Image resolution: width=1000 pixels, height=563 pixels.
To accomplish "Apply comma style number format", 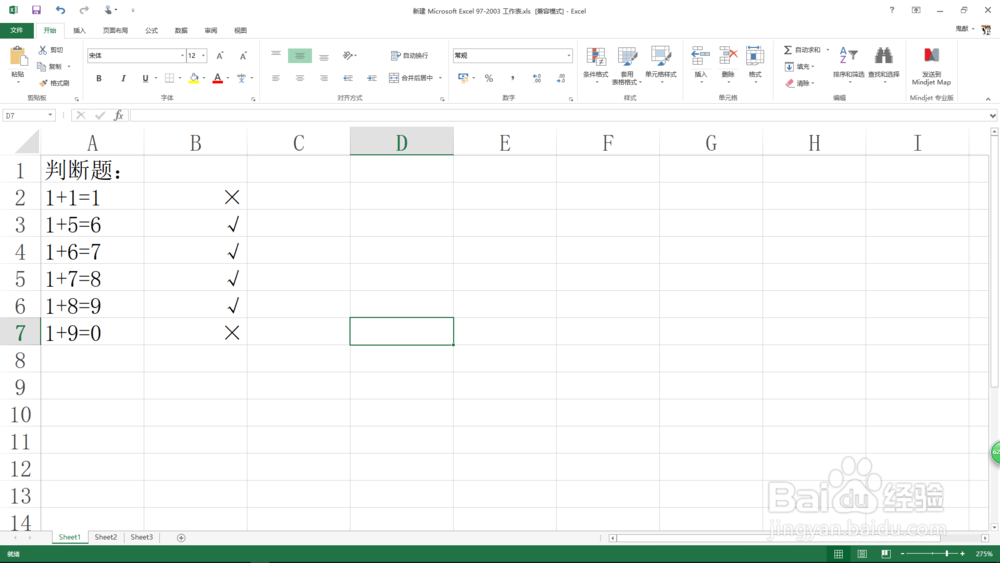I will pyautogui.click(x=512, y=78).
